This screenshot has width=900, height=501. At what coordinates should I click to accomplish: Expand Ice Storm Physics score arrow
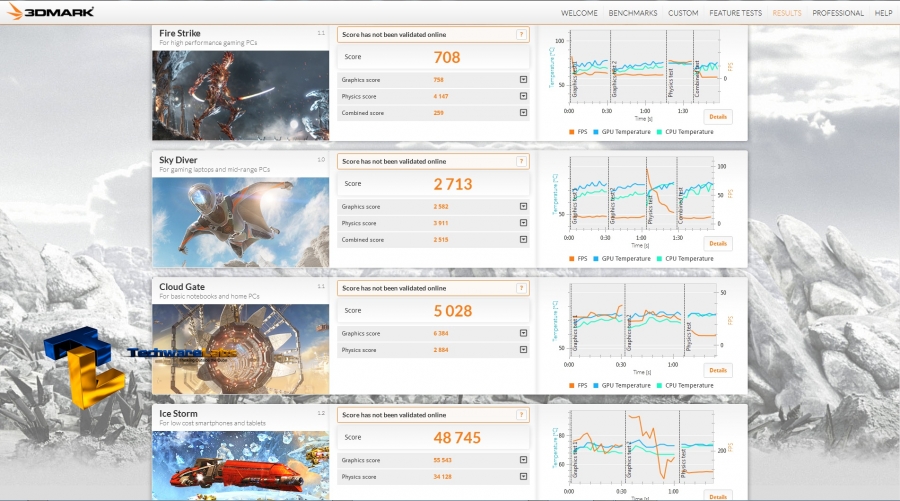pos(523,477)
